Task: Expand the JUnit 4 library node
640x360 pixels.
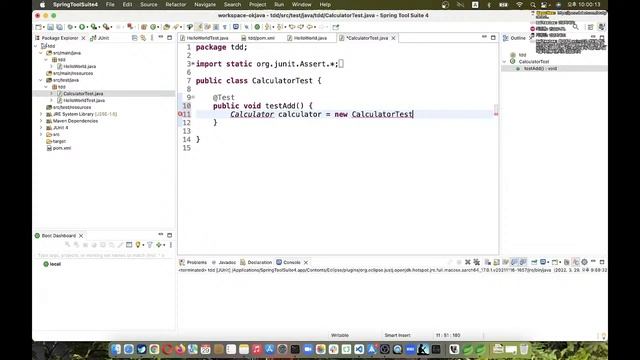Action: coord(41,128)
